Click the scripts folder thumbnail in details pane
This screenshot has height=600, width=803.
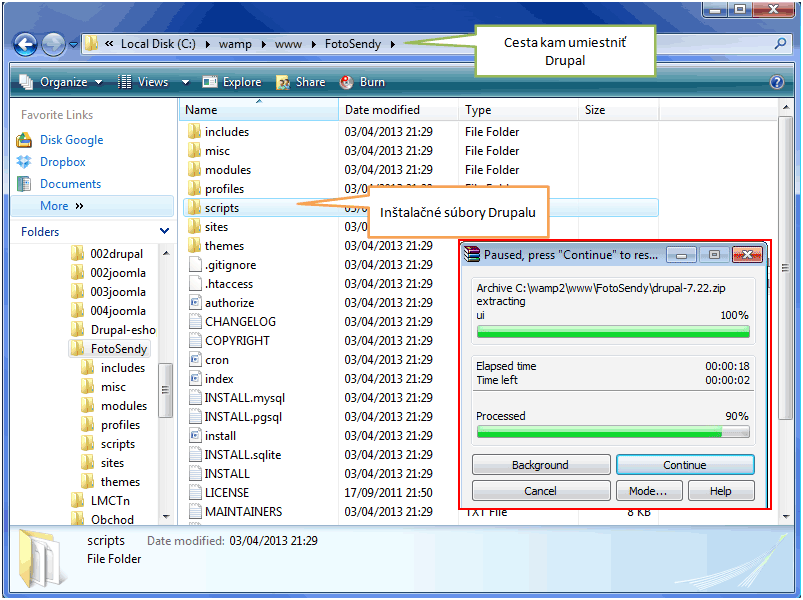coord(42,559)
